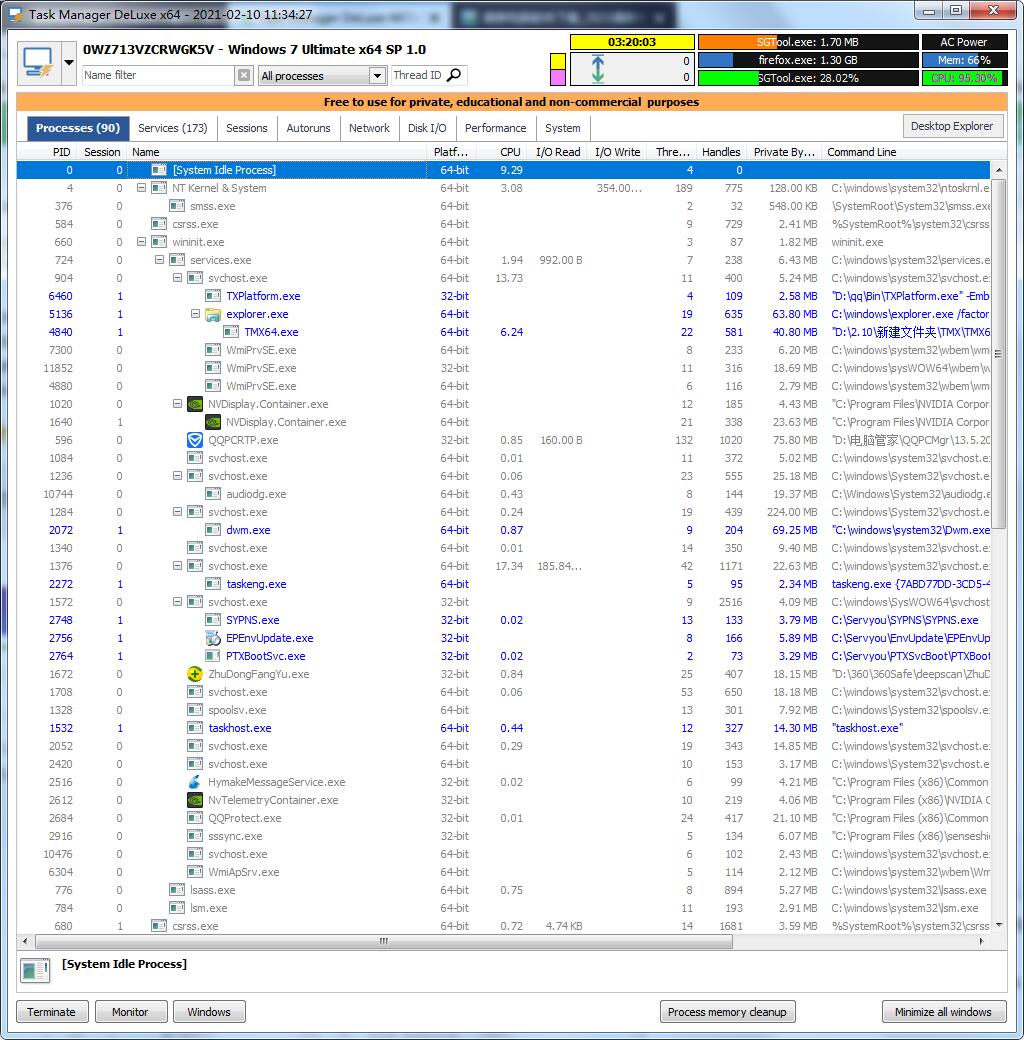
Task: Open the Disk I/O tab
Action: click(427, 128)
